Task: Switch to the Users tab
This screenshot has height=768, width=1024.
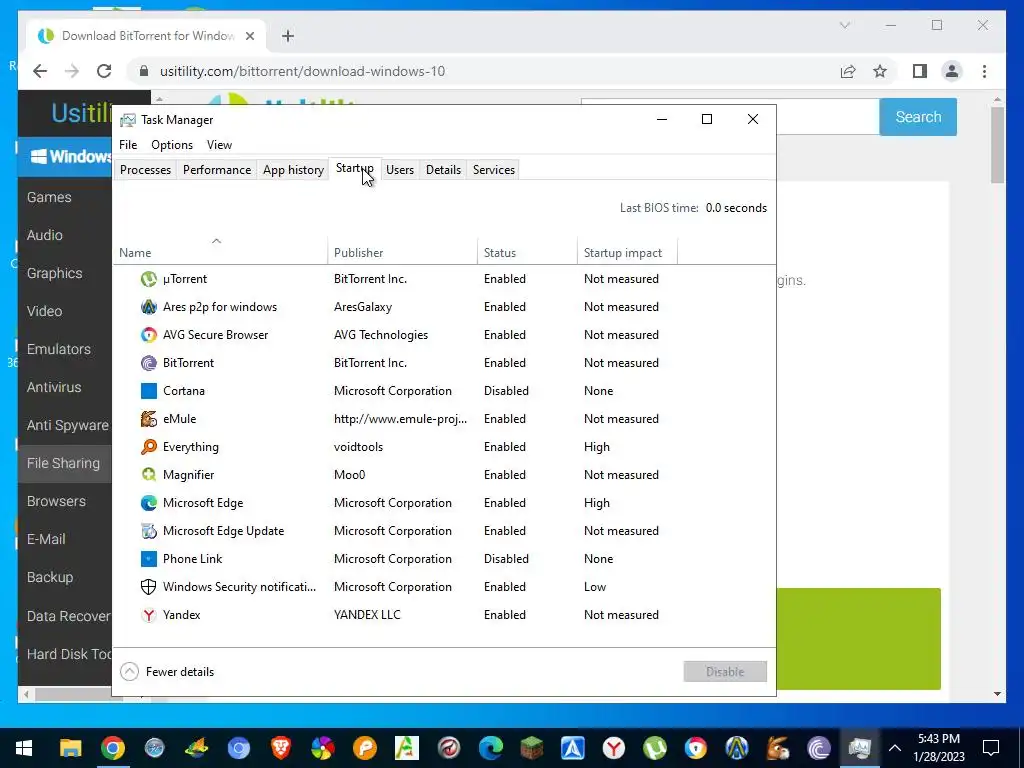Action: 400,170
